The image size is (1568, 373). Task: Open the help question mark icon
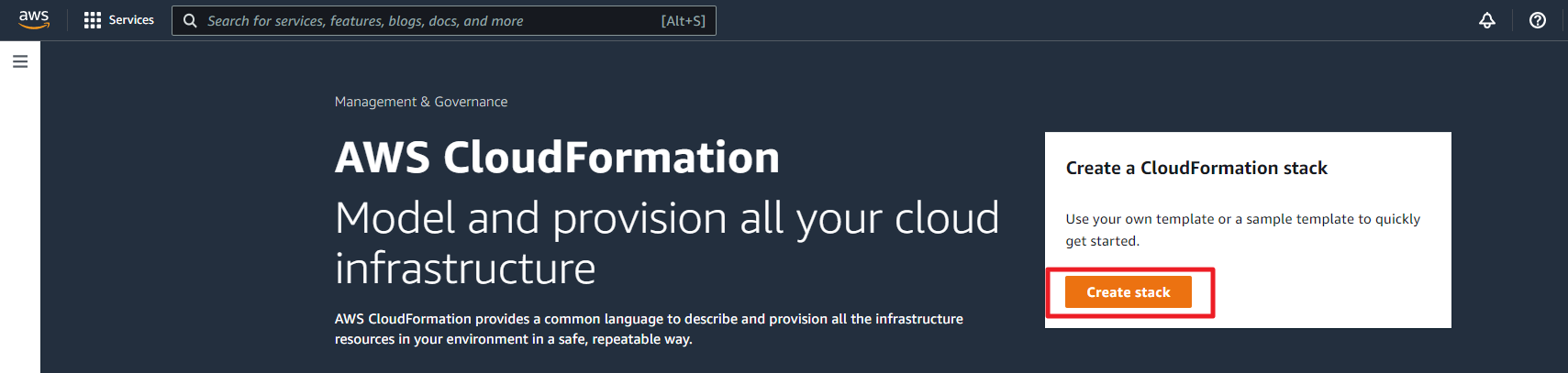click(x=1538, y=20)
